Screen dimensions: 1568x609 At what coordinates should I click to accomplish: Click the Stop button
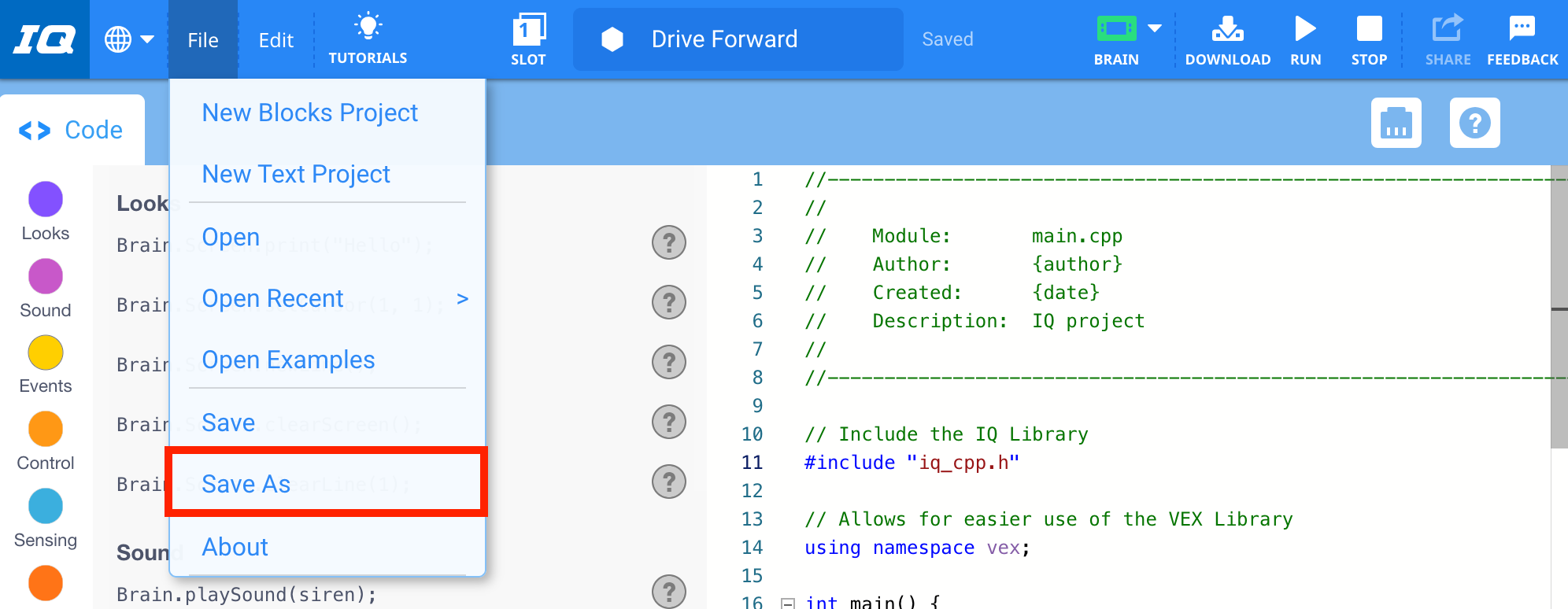click(x=1369, y=28)
